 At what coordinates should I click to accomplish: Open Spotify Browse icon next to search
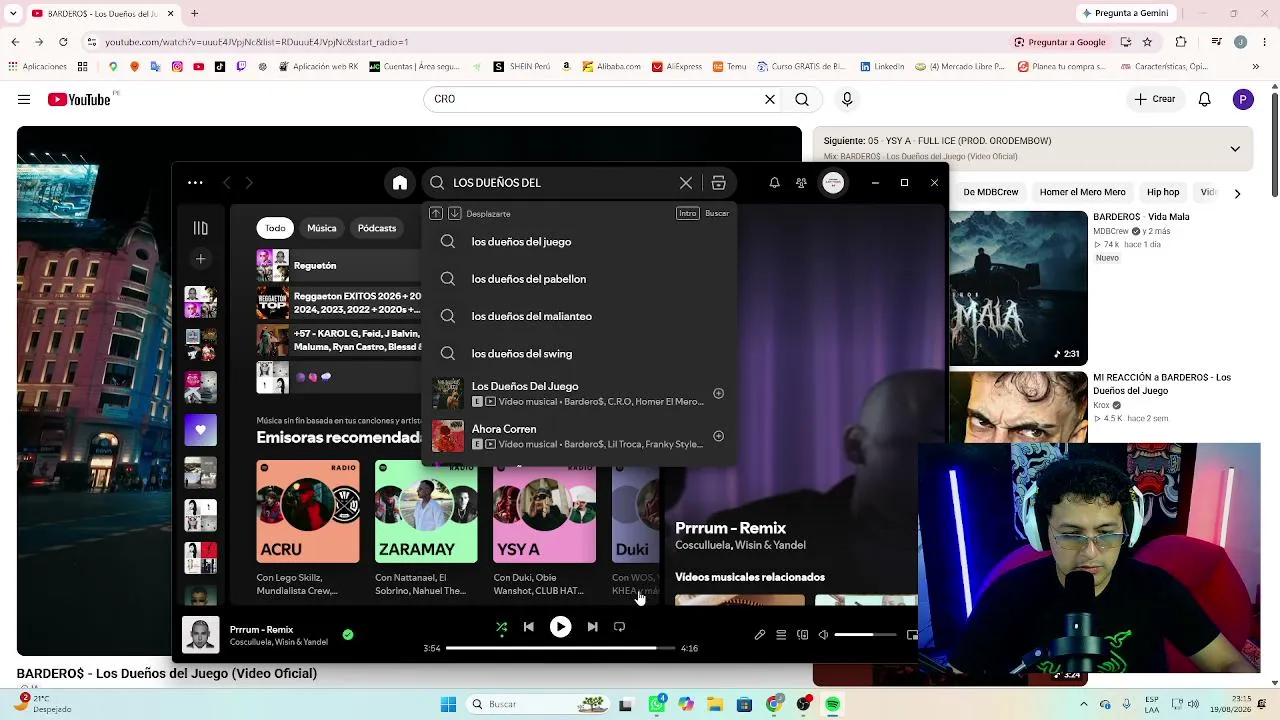[718, 183]
